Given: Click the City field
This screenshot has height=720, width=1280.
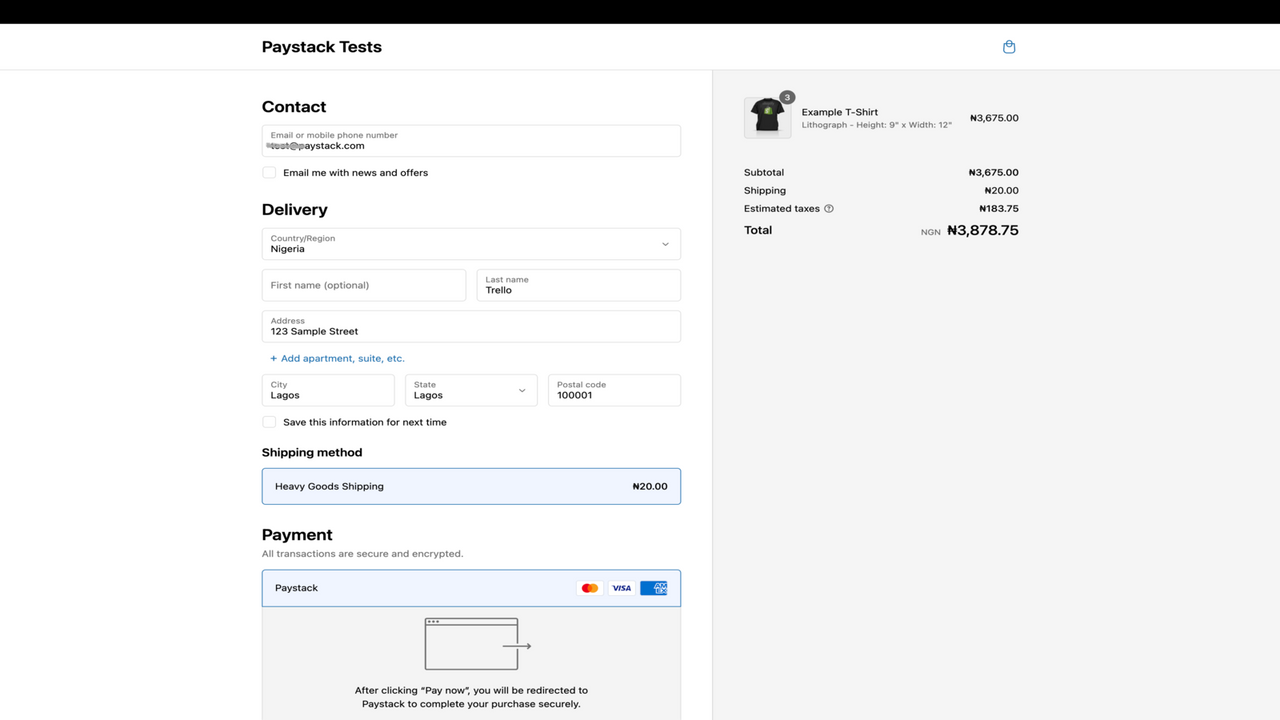Looking at the screenshot, I should pyautogui.click(x=328, y=390).
